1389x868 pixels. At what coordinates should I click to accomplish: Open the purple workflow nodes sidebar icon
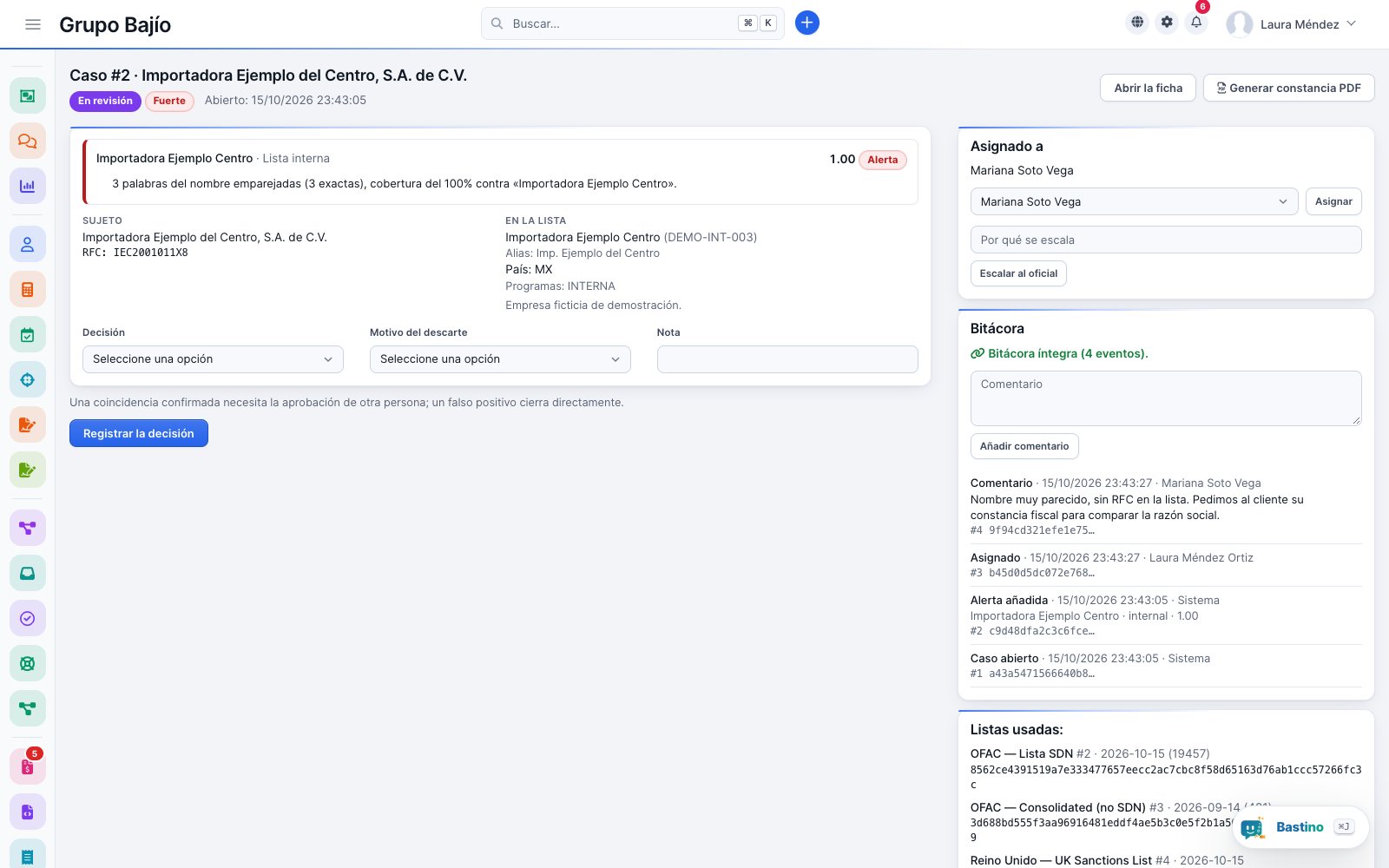pyautogui.click(x=28, y=528)
